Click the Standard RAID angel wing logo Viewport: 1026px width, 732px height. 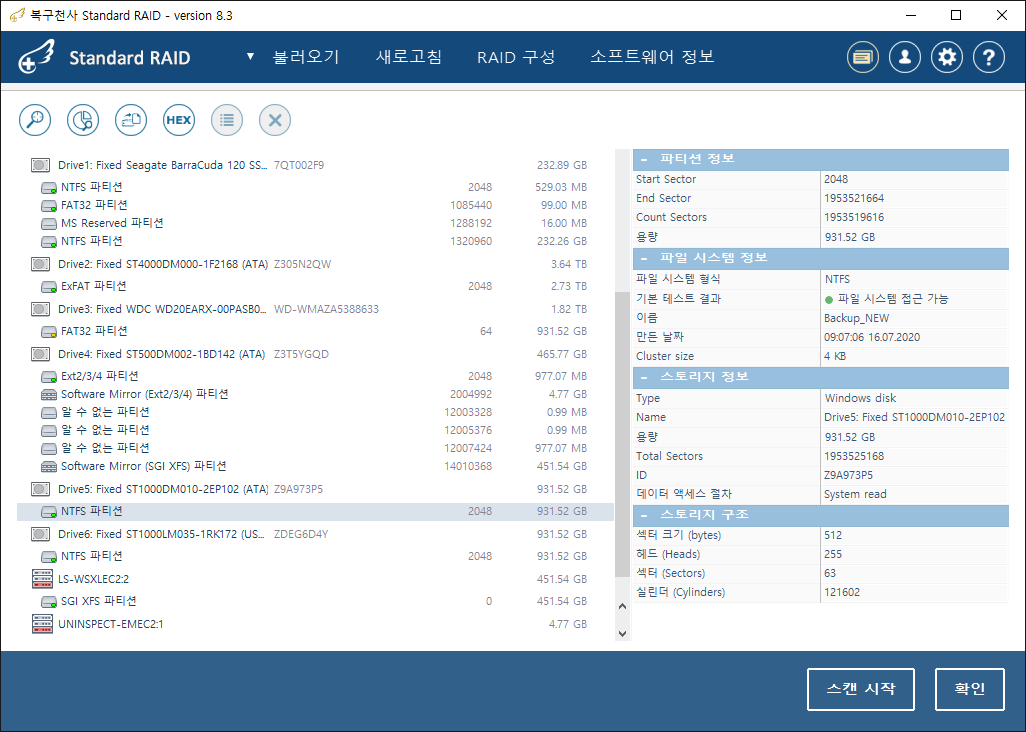37,57
